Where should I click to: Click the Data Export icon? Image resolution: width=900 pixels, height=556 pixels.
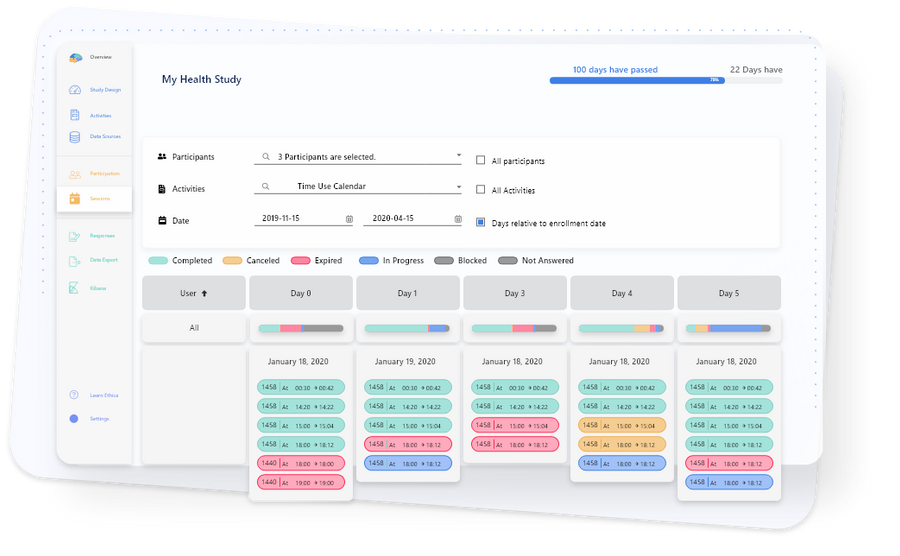(x=75, y=261)
